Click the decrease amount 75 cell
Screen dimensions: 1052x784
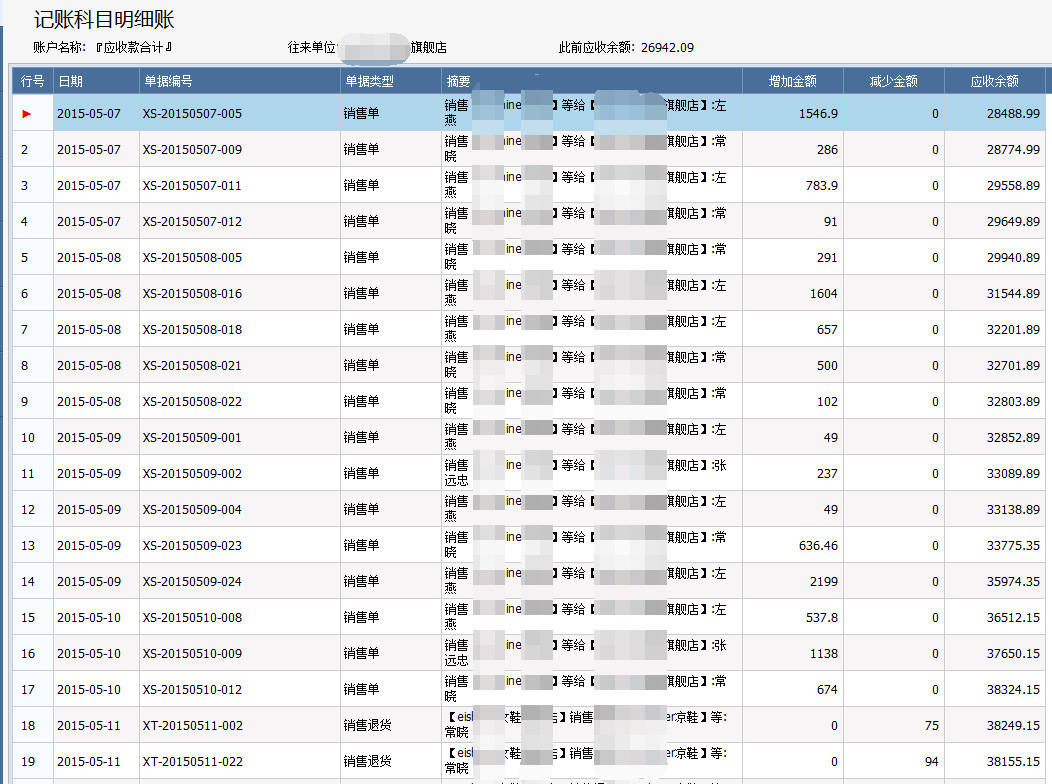click(894, 726)
